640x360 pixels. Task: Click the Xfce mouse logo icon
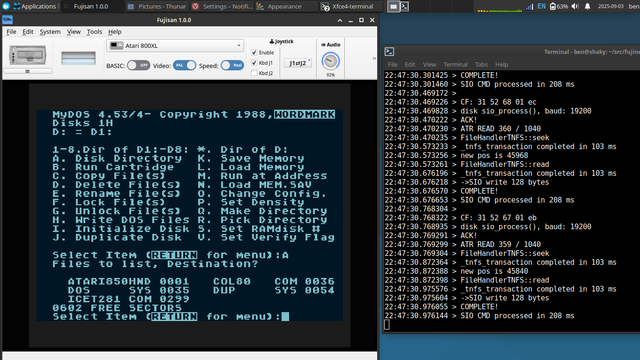(6, 6)
